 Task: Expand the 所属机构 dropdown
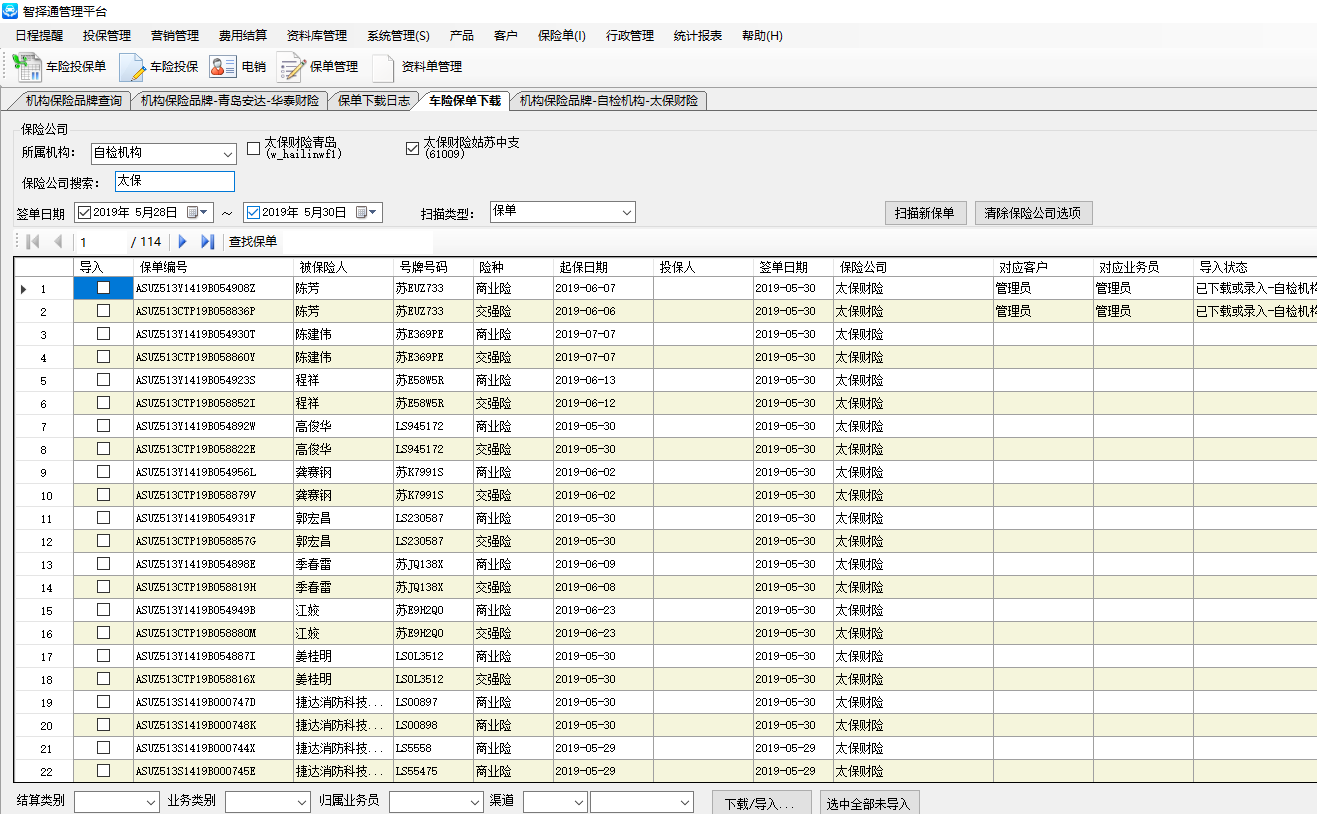[227, 154]
